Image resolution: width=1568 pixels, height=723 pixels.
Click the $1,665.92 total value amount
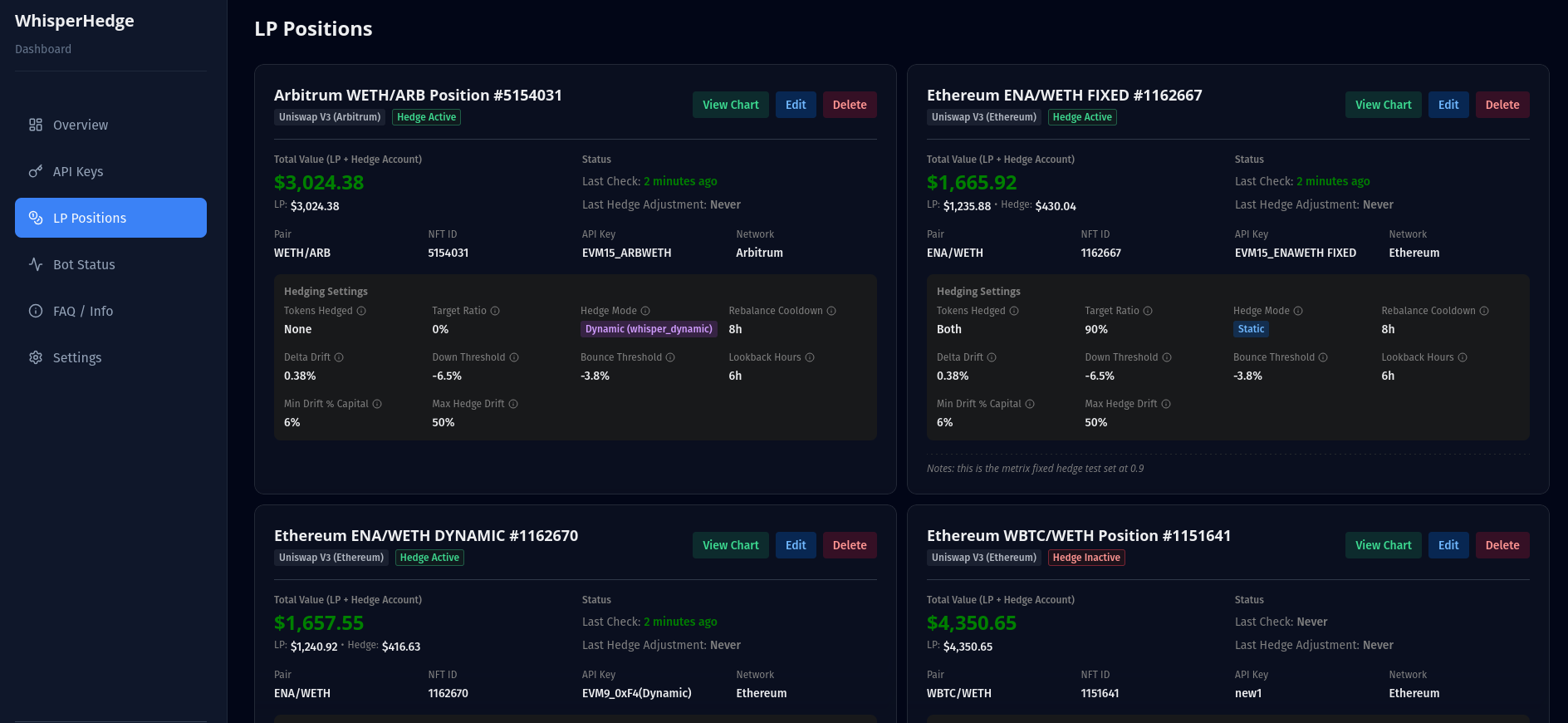(x=972, y=182)
